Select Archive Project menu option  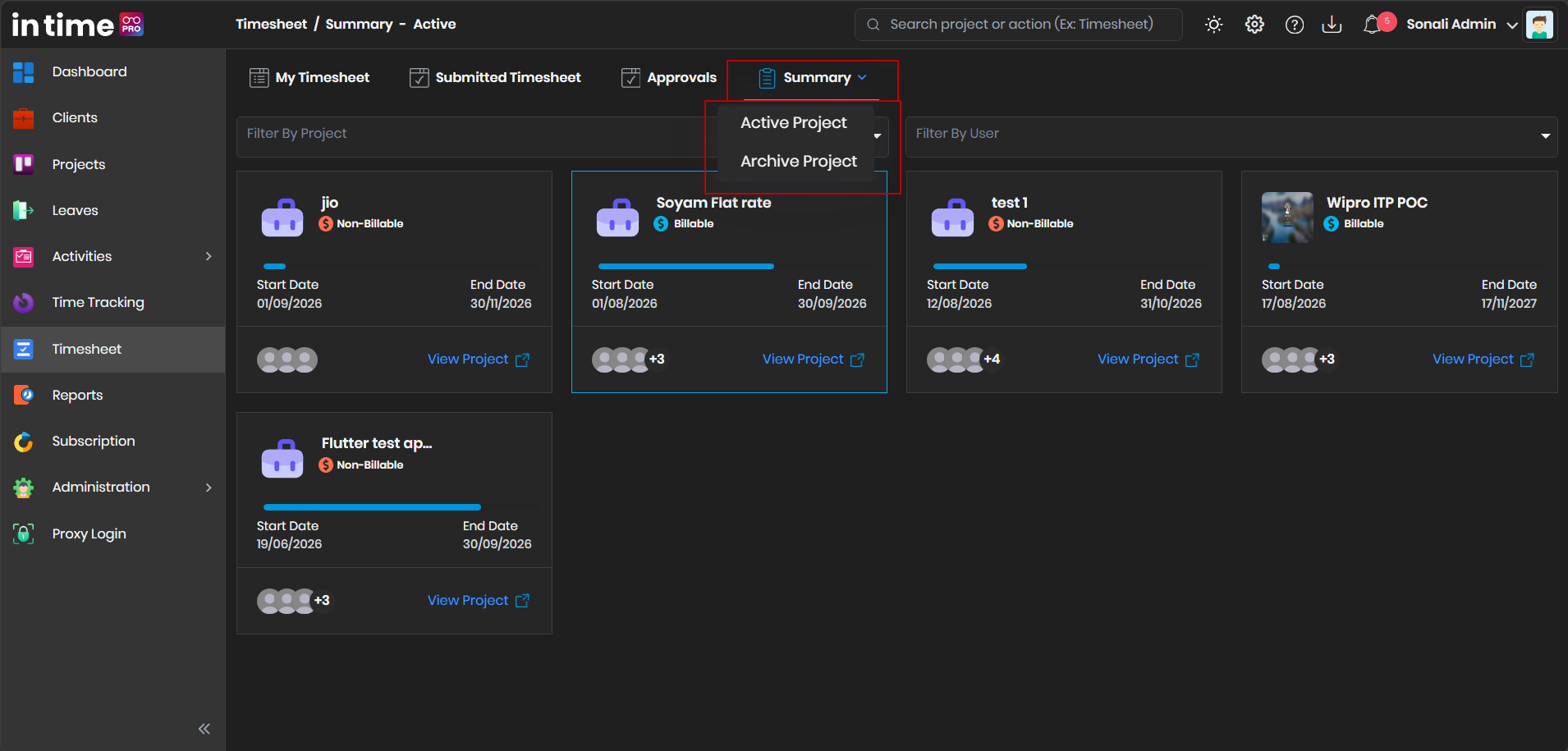point(799,162)
